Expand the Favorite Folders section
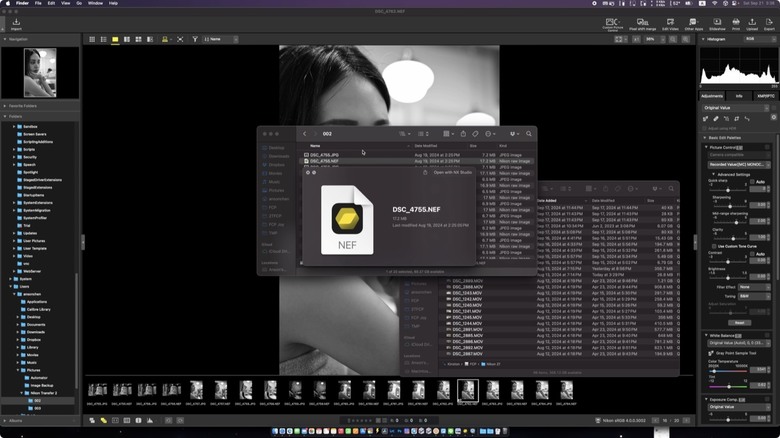Viewport: 780px width, 438px height. (x=5, y=106)
